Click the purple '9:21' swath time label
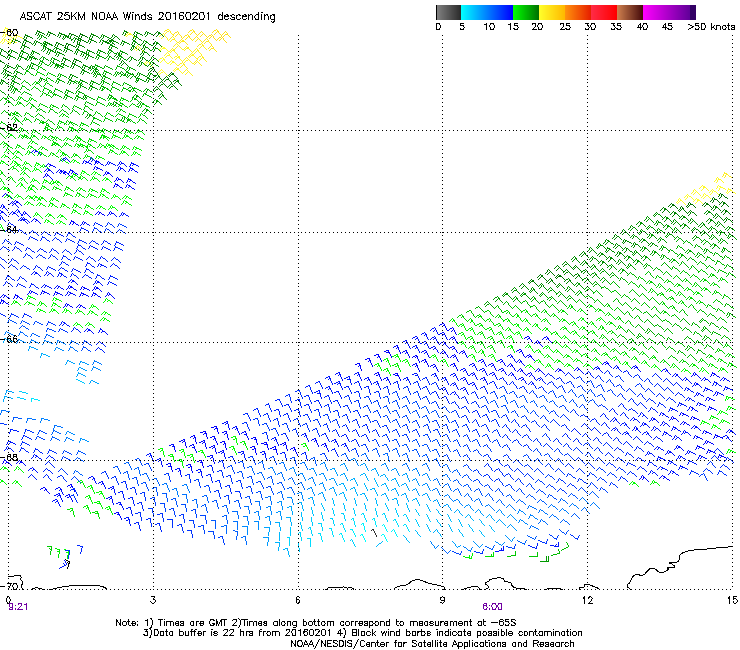 pyautogui.click(x=18, y=607)
